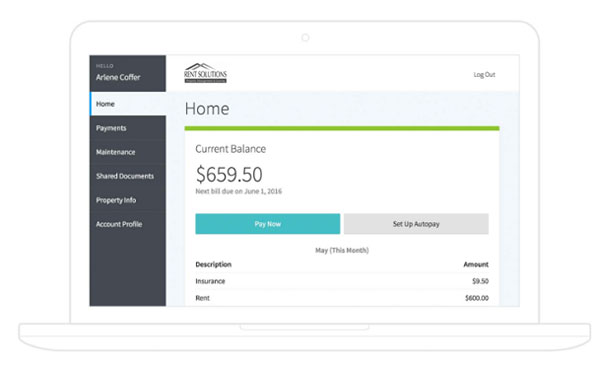Click Set Up Autopay button
The width and height of the screenshot is (596, 375).
(x=416, y=224)
